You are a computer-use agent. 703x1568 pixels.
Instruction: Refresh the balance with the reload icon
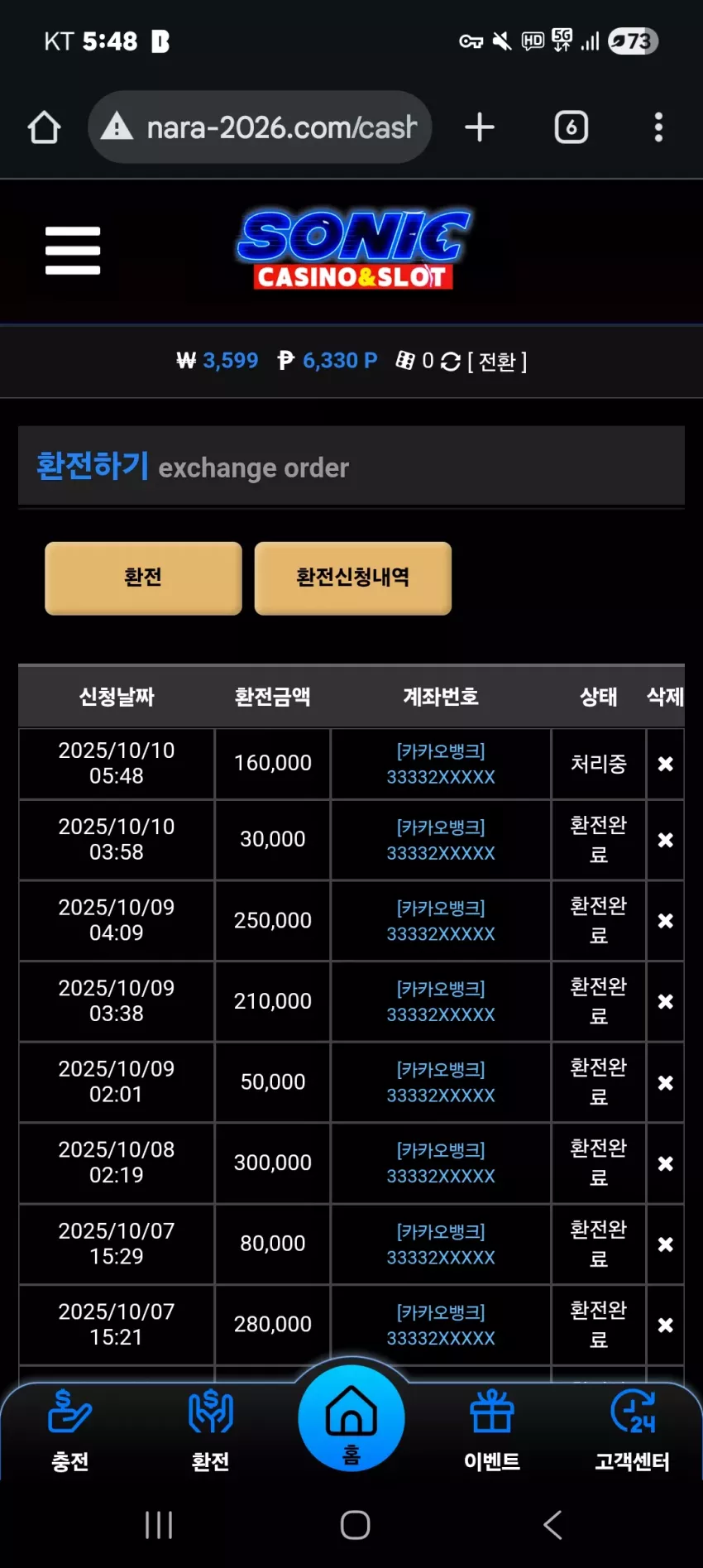pyautogui.click(x=450, y=362)
